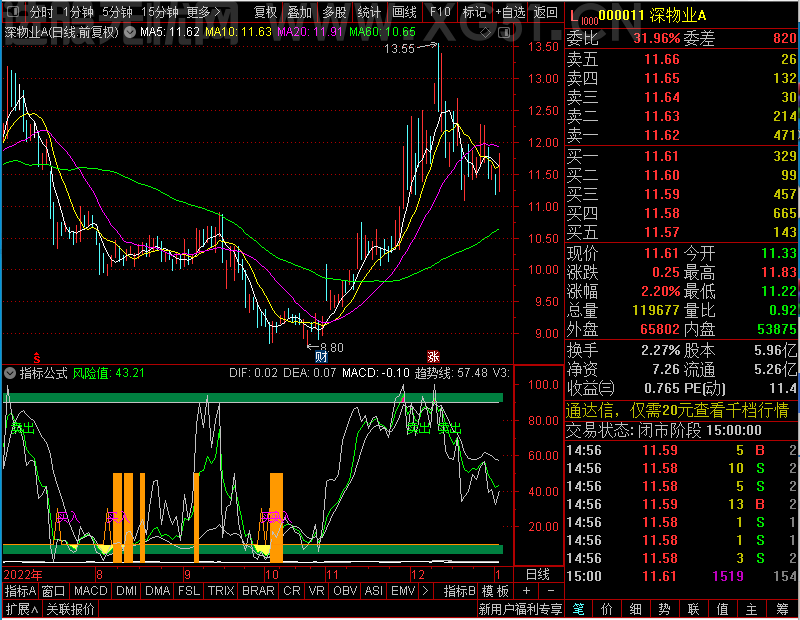The image size is (800, 620).
Task: Open 复权 adjustment options
Action: pyautogui.click(x=265, y=12)
